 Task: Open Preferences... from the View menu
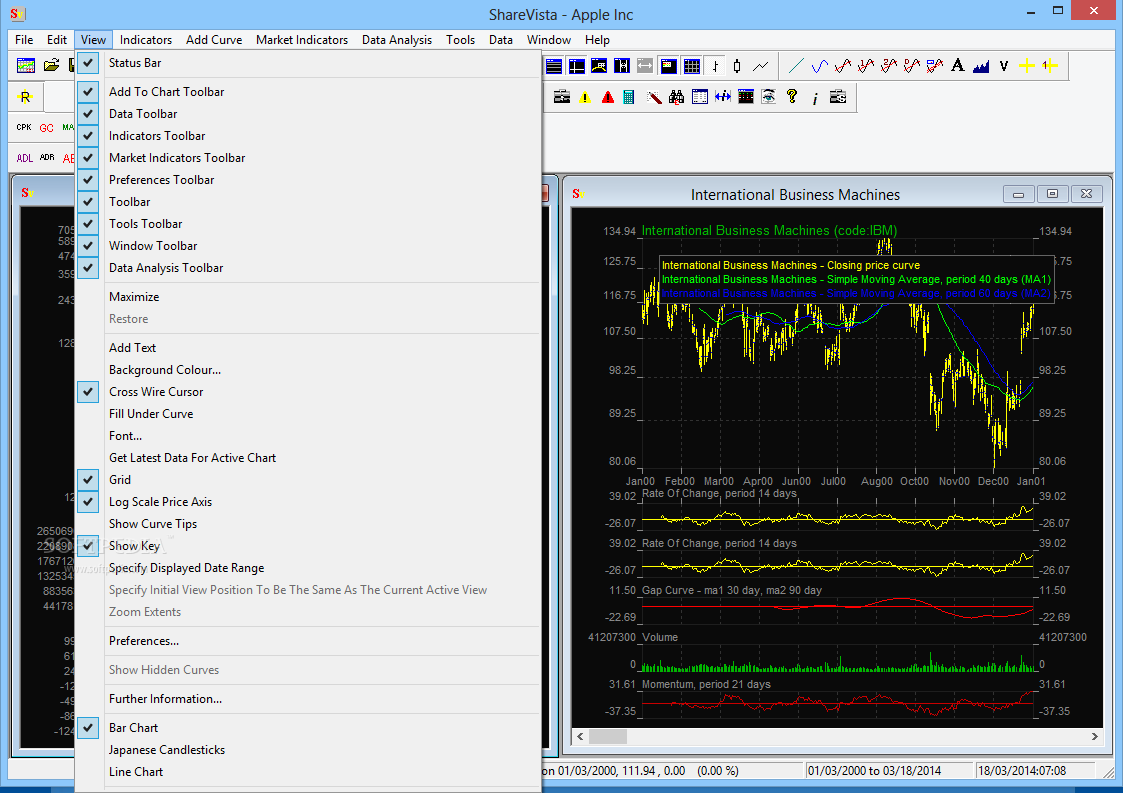(308, 641)
